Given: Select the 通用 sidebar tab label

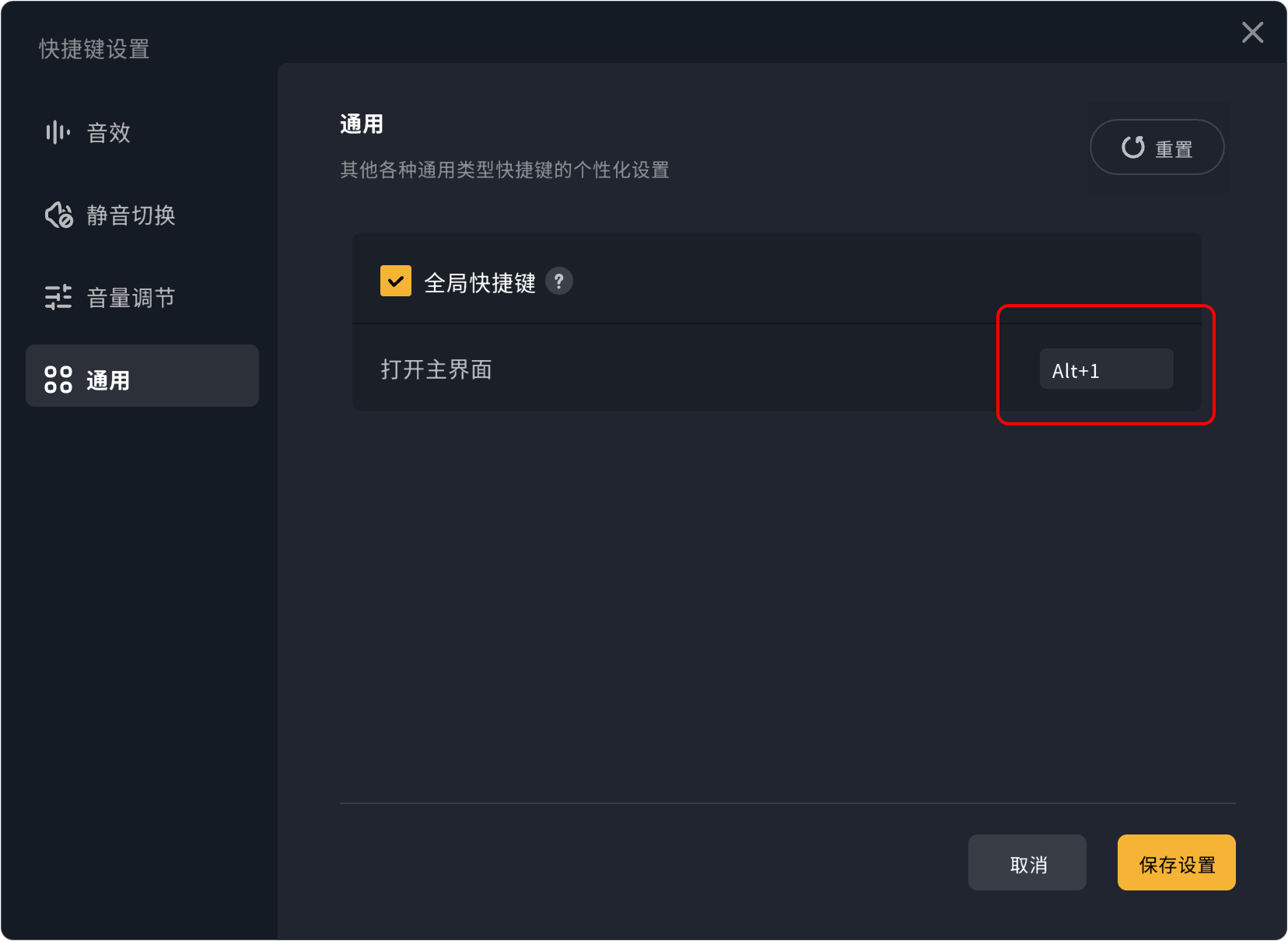Looking at the screenshot, I should [108, 380].
